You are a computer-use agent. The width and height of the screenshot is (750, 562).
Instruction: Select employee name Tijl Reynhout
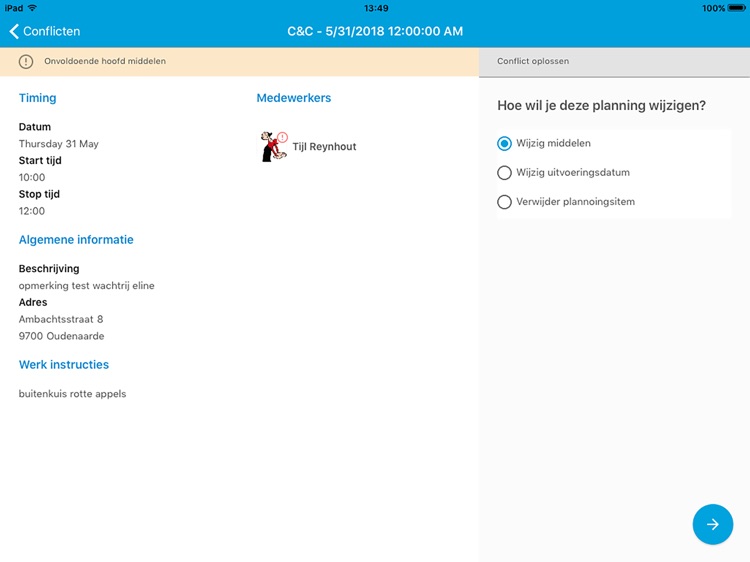(324, 147)
